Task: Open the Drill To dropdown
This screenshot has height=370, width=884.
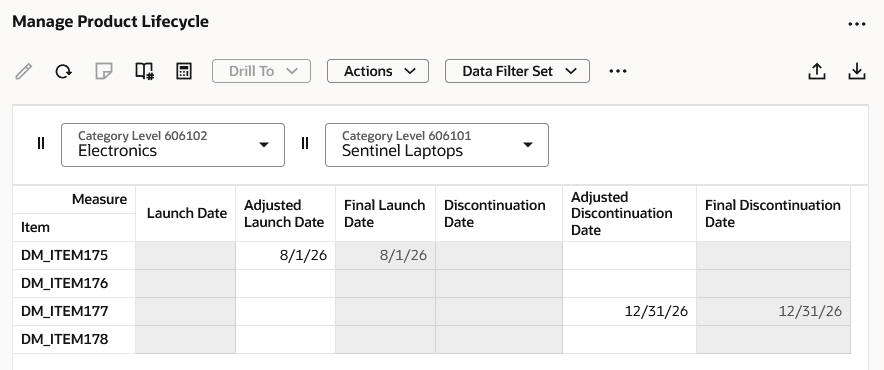Action: pos(262,71)
